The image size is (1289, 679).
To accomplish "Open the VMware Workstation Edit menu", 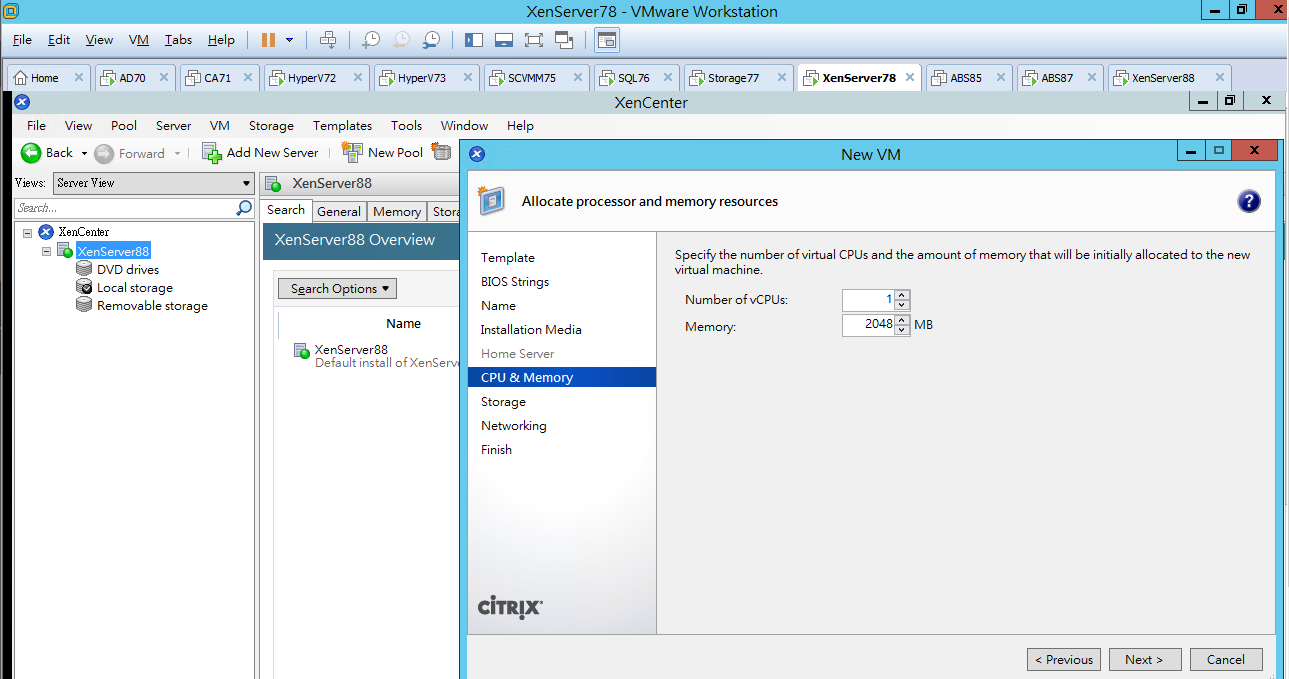I will (x=59, y=40).
